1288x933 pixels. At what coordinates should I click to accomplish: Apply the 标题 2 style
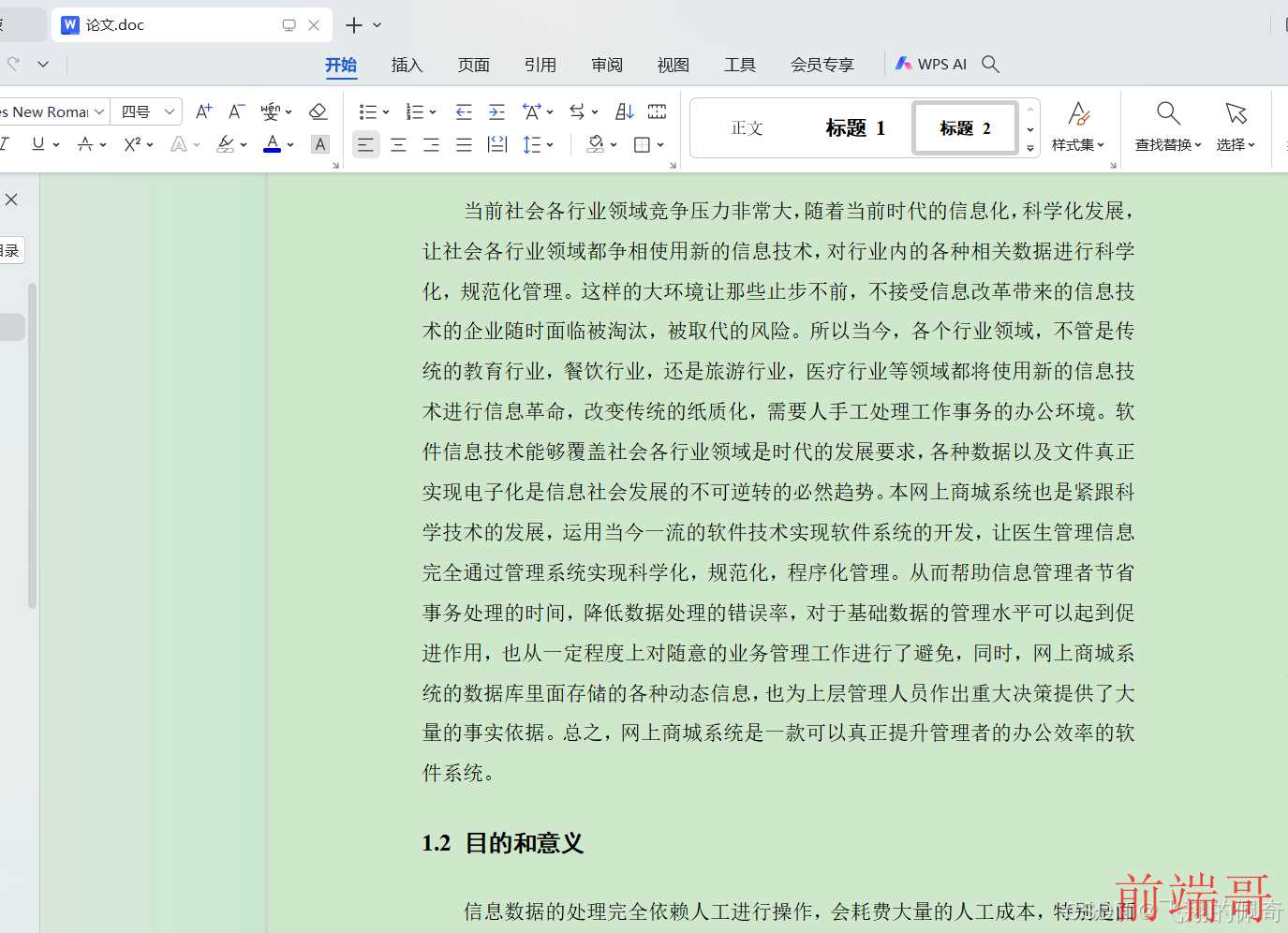click(965, 128)
